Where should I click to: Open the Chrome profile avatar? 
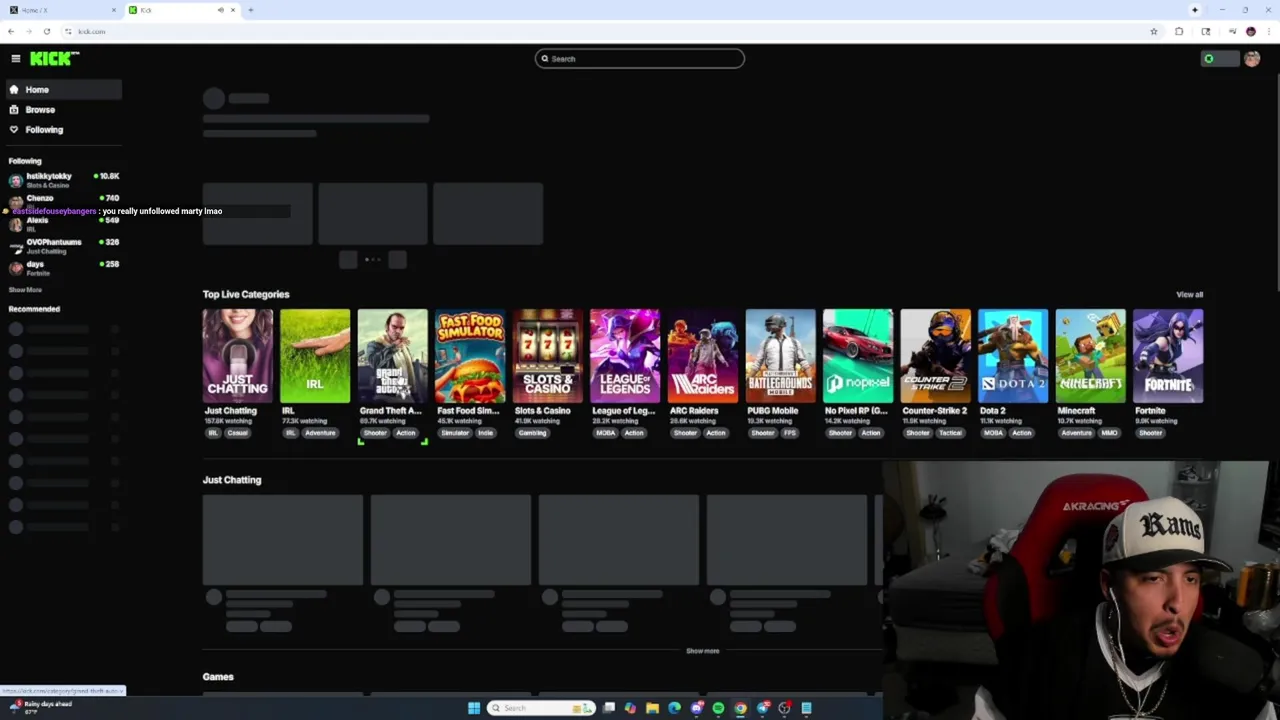point(1251,31)
